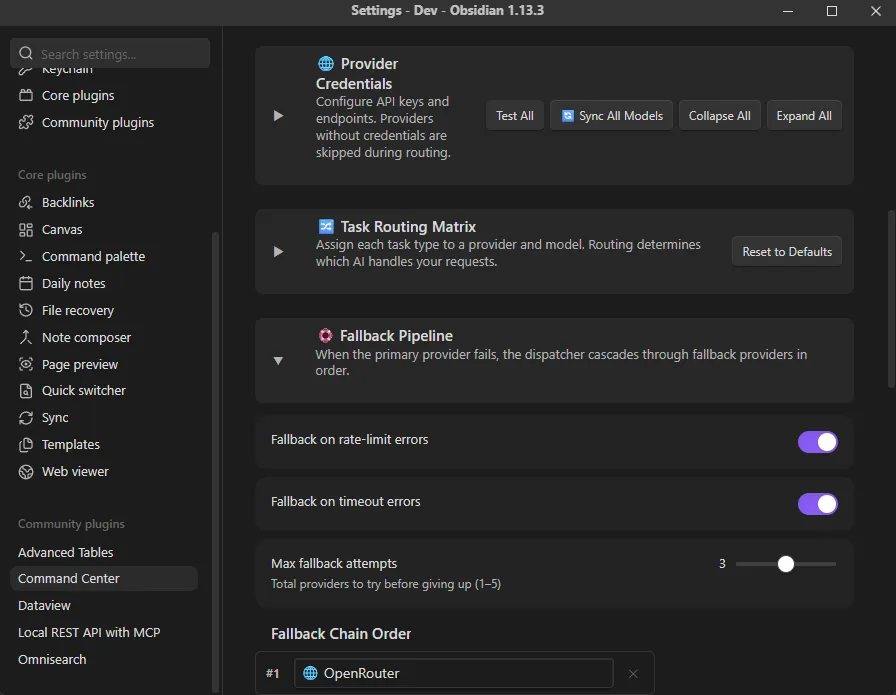This screenshot has width=896, height=695.
Task: Click the Community plugins puzzle icon
Action: [x=26, y=122]
